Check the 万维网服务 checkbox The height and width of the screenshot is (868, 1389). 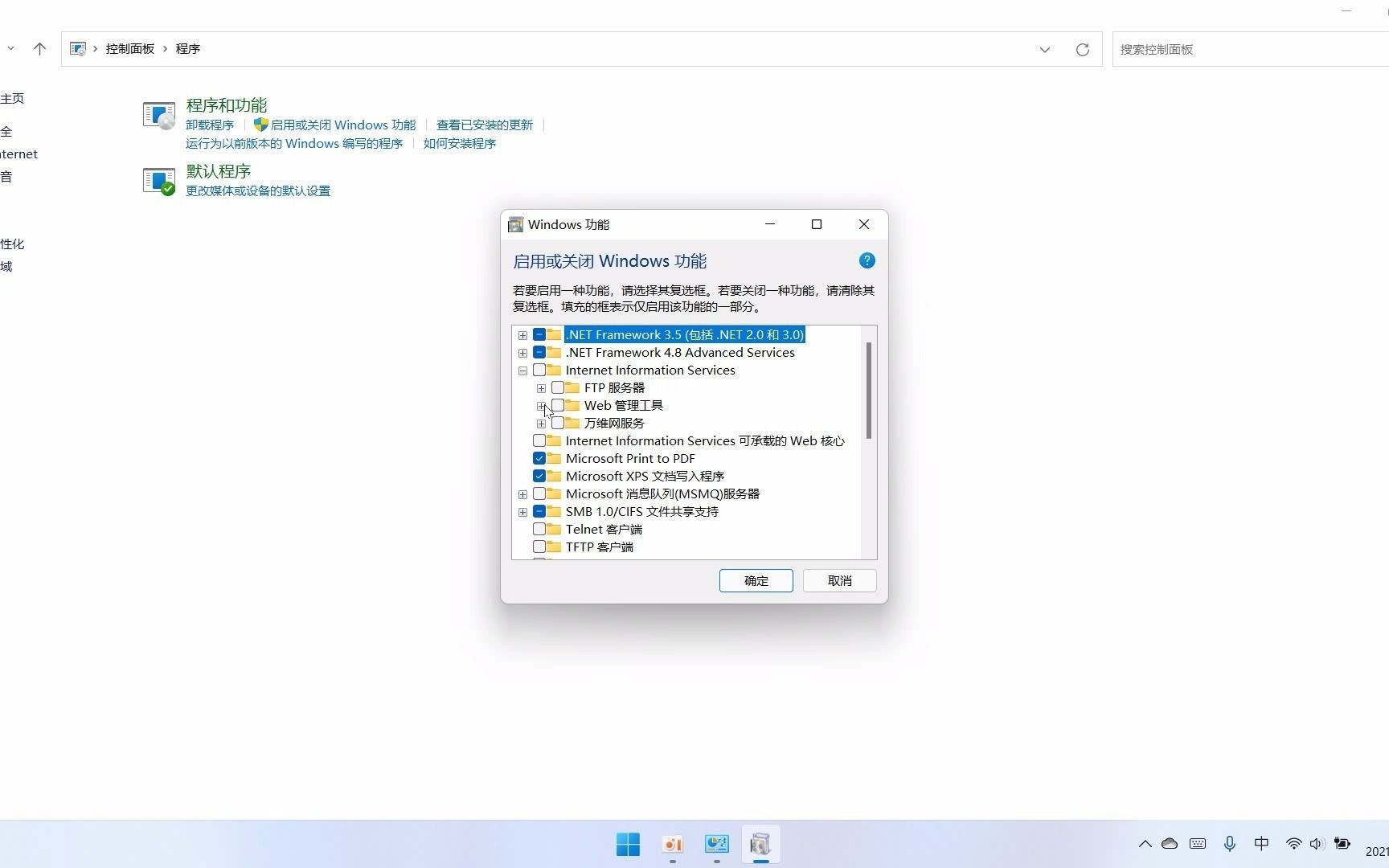point(558,423)
